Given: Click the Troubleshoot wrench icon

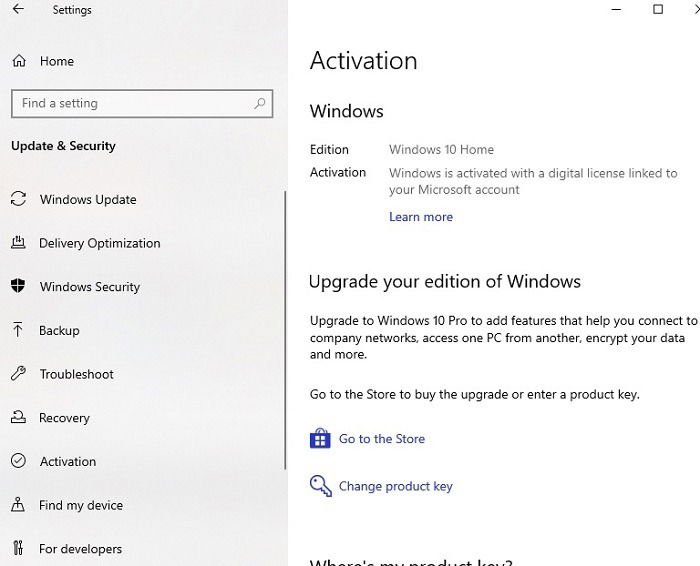Looking at the screenshot, I should point(18,373).
